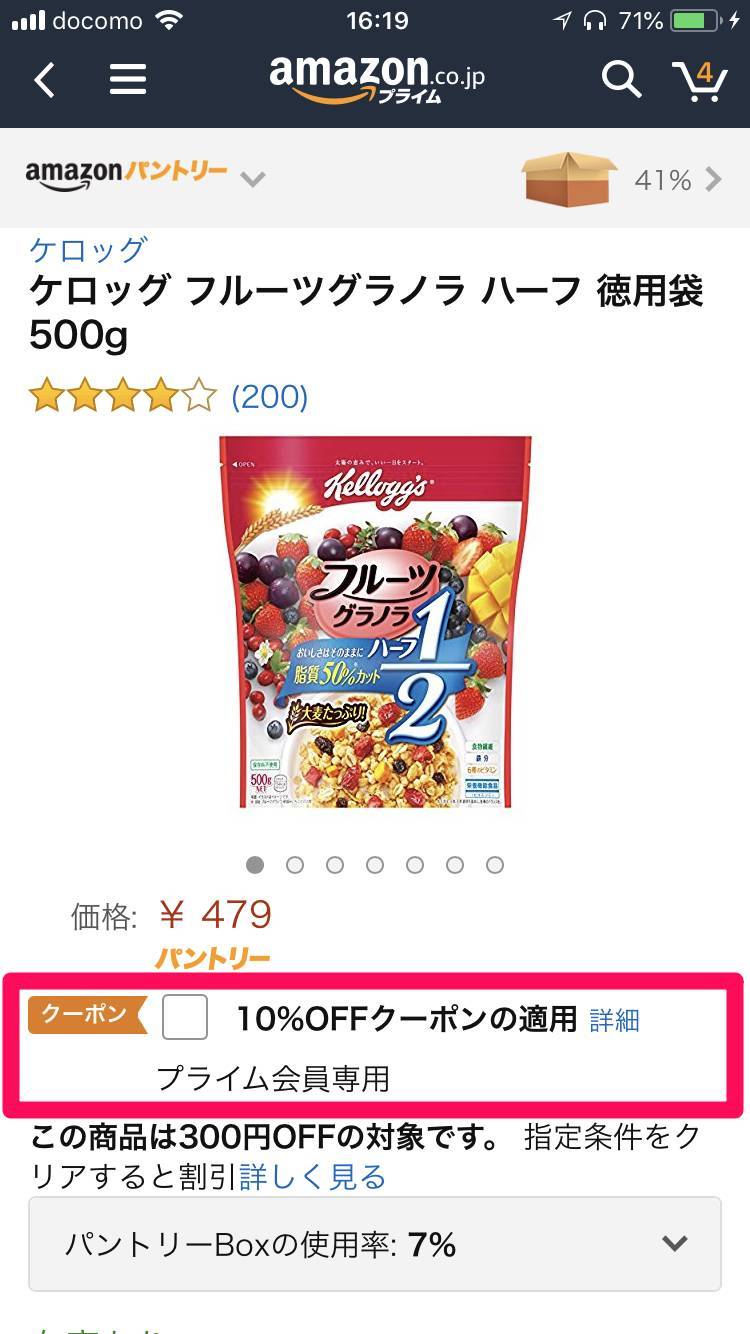Open the Amazon パントリー header menu
Screen dimensions: 750x1334
pyautogui.click(x=127, y=174)
